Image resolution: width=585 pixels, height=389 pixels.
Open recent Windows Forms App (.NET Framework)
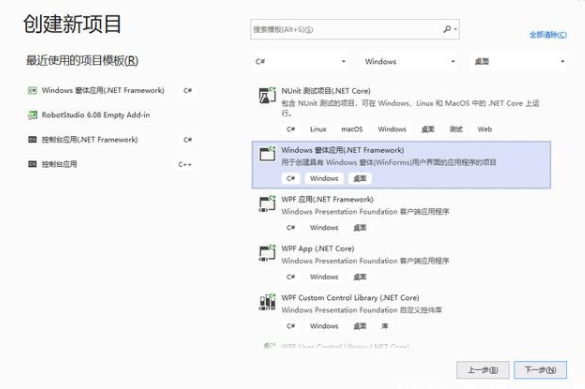(x=112, y=90)
